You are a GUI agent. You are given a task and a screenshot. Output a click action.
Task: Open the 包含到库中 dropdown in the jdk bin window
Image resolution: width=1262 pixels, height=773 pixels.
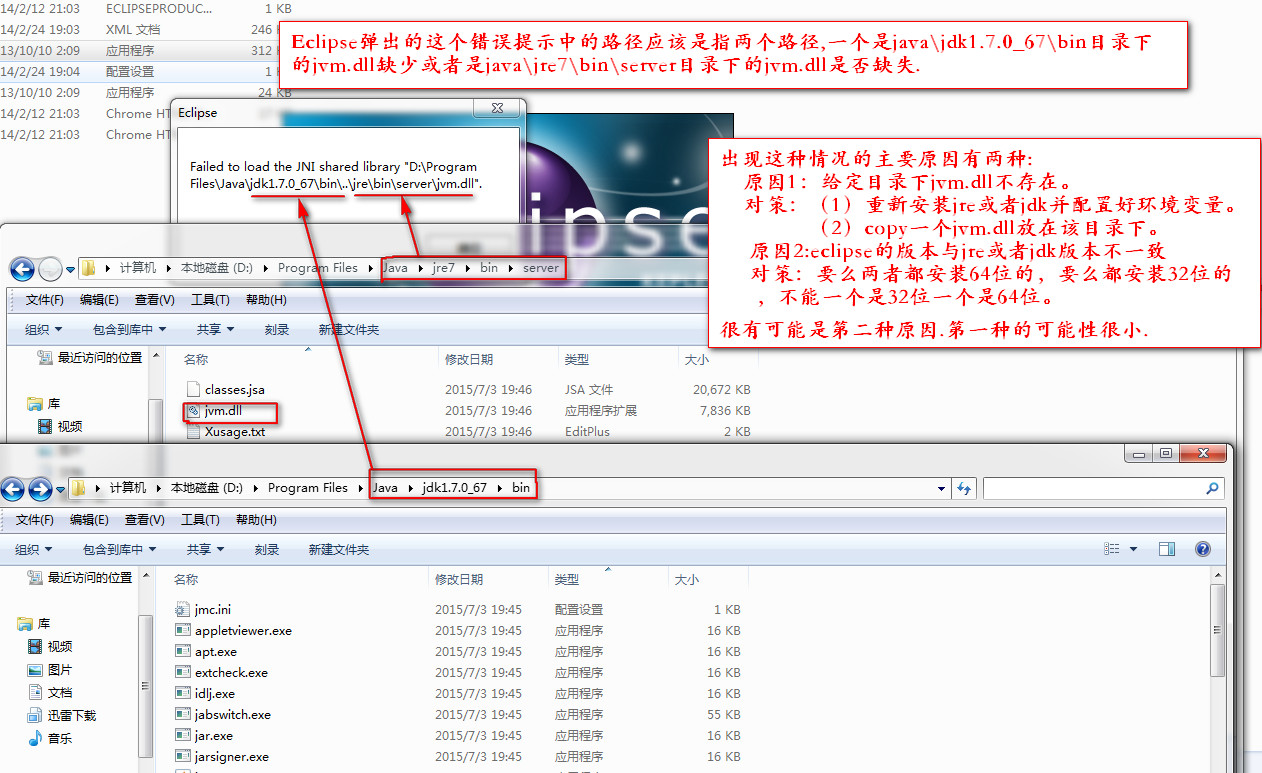[120, 549]
